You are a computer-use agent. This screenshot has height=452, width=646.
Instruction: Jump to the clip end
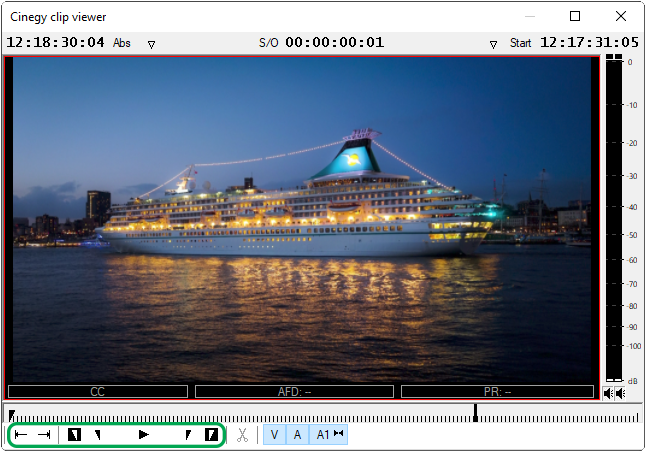(44, 435)
